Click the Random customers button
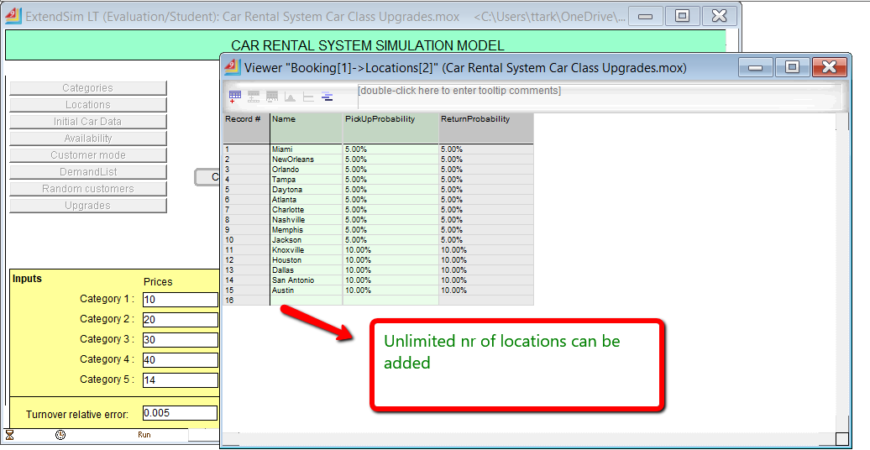870x450 pixels. pyautogui.click(x=88, y=189)
